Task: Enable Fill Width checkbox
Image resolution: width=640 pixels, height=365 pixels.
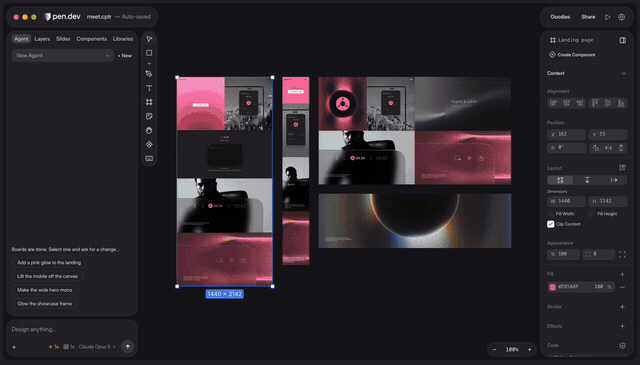Action: click(x=551, y=214)
